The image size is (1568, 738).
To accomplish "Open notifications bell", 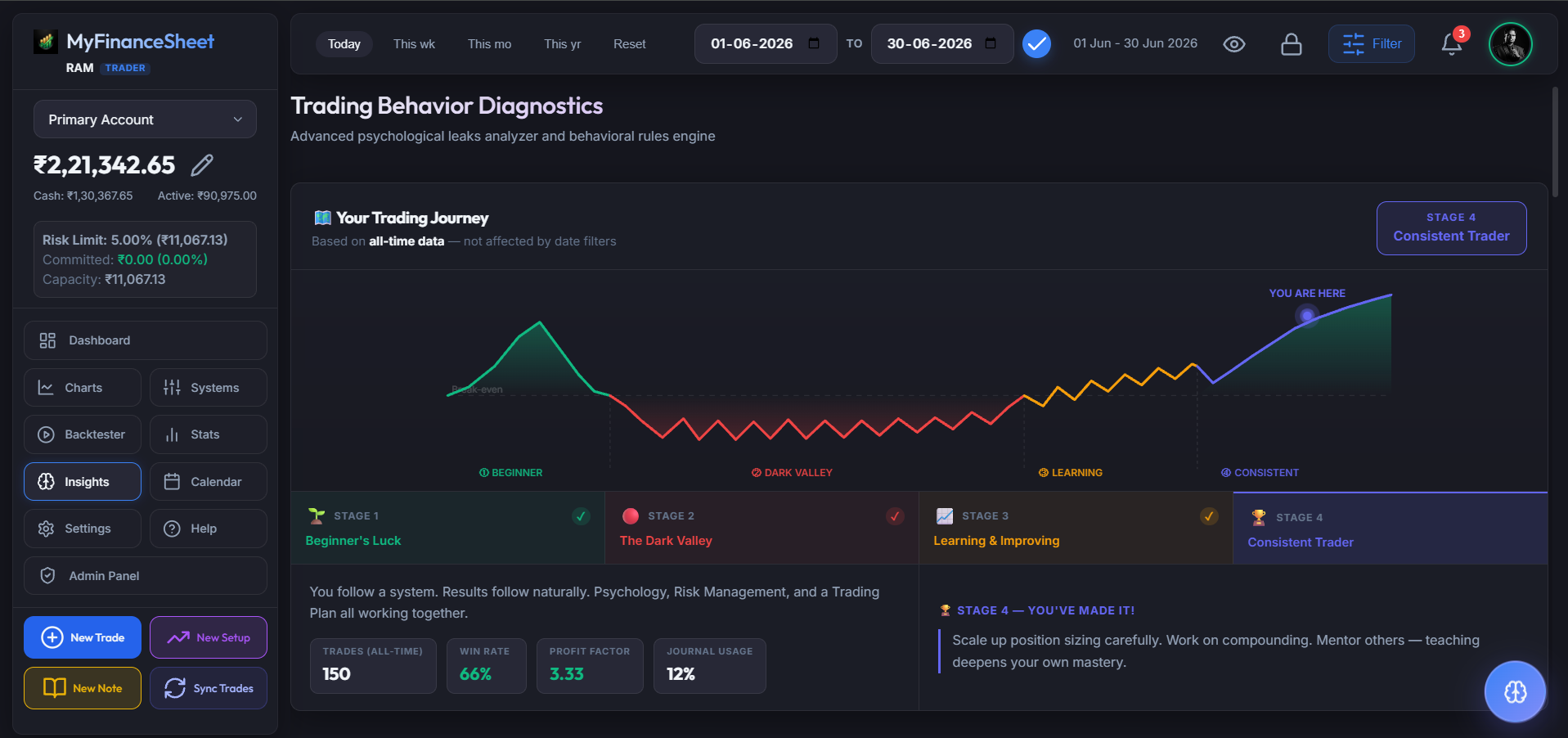I will tap(1452, 44).
